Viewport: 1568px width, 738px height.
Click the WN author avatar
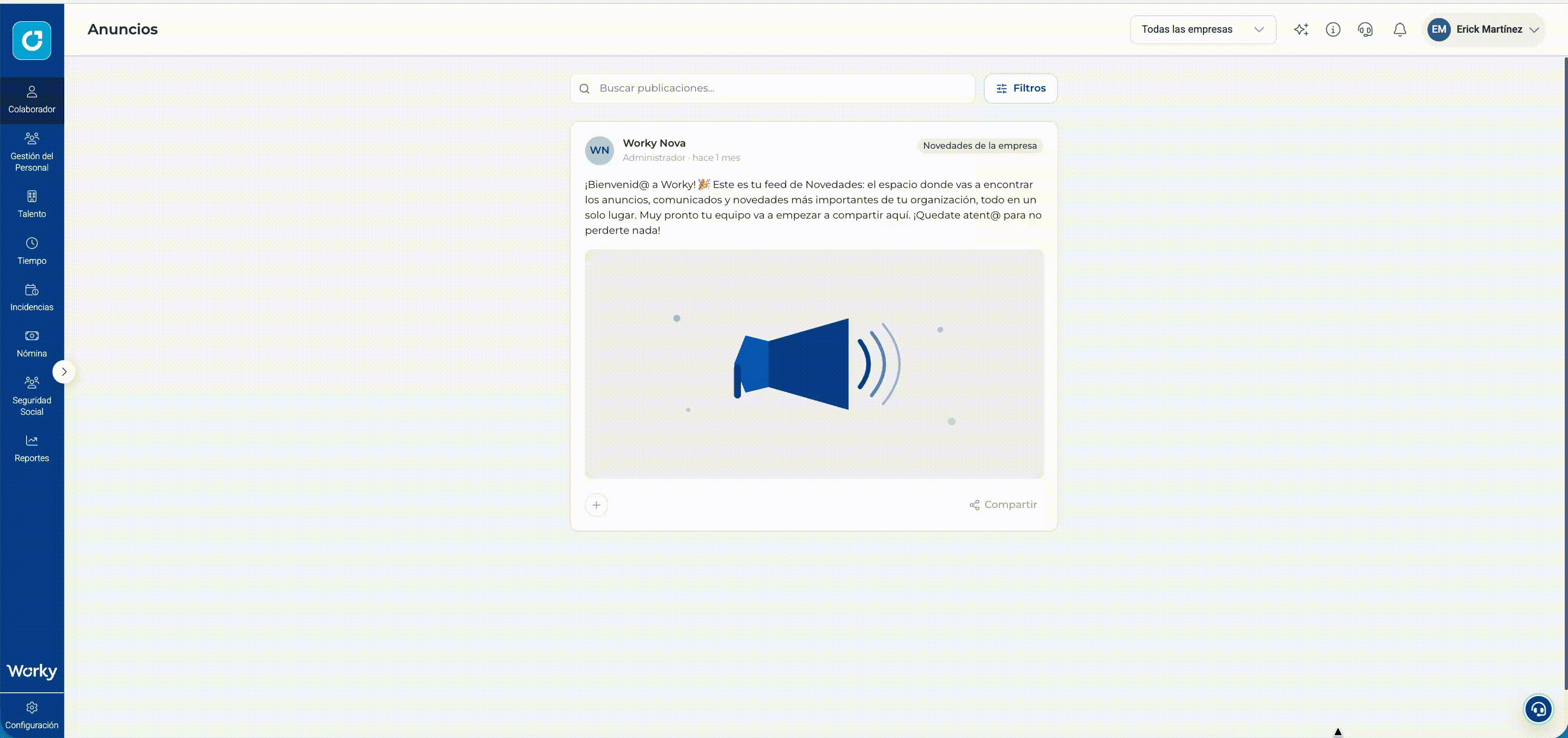[599, 150]
